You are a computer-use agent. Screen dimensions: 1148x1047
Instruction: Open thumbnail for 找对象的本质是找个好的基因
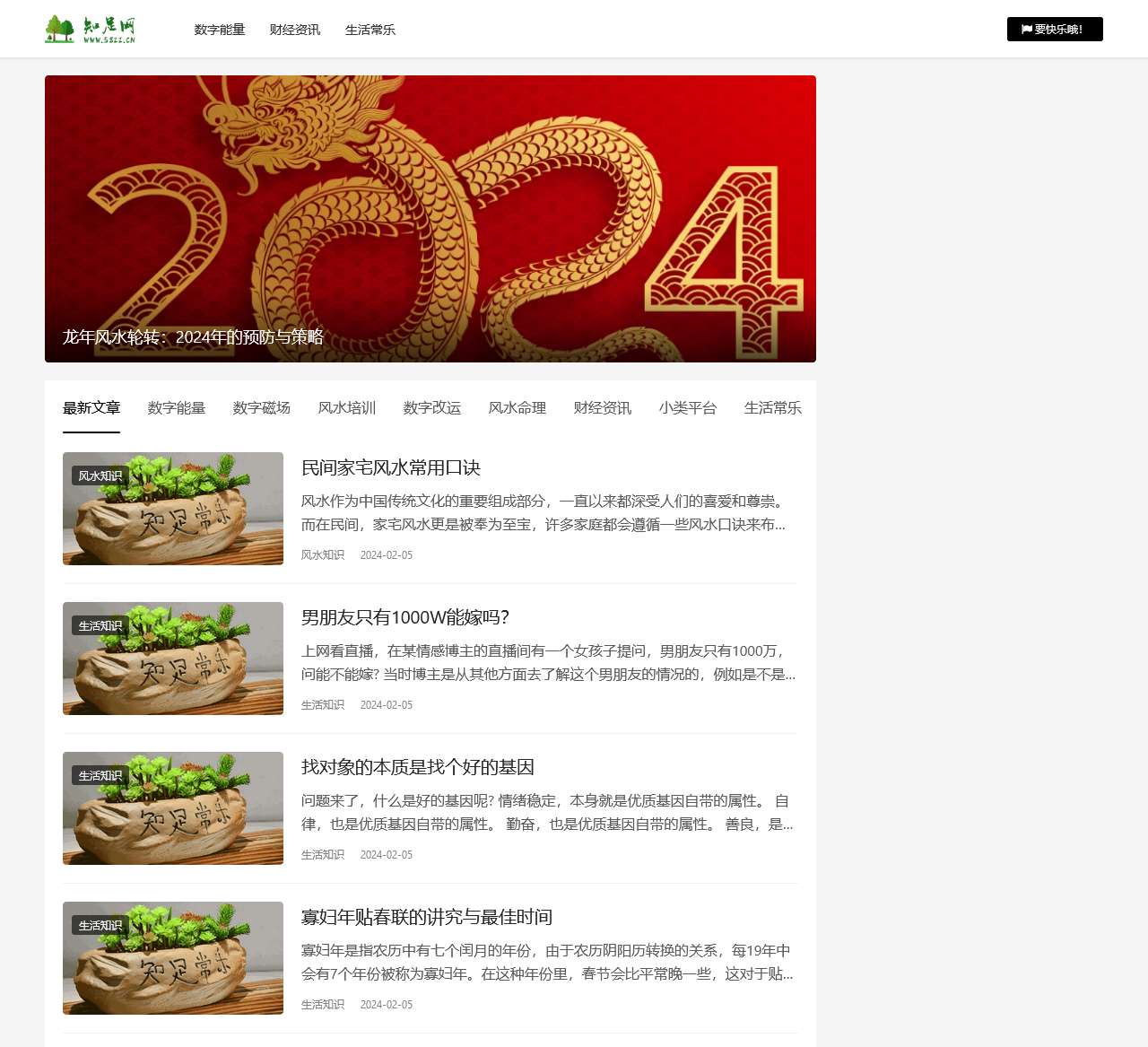pyautogui.click(x=173, y=808)
